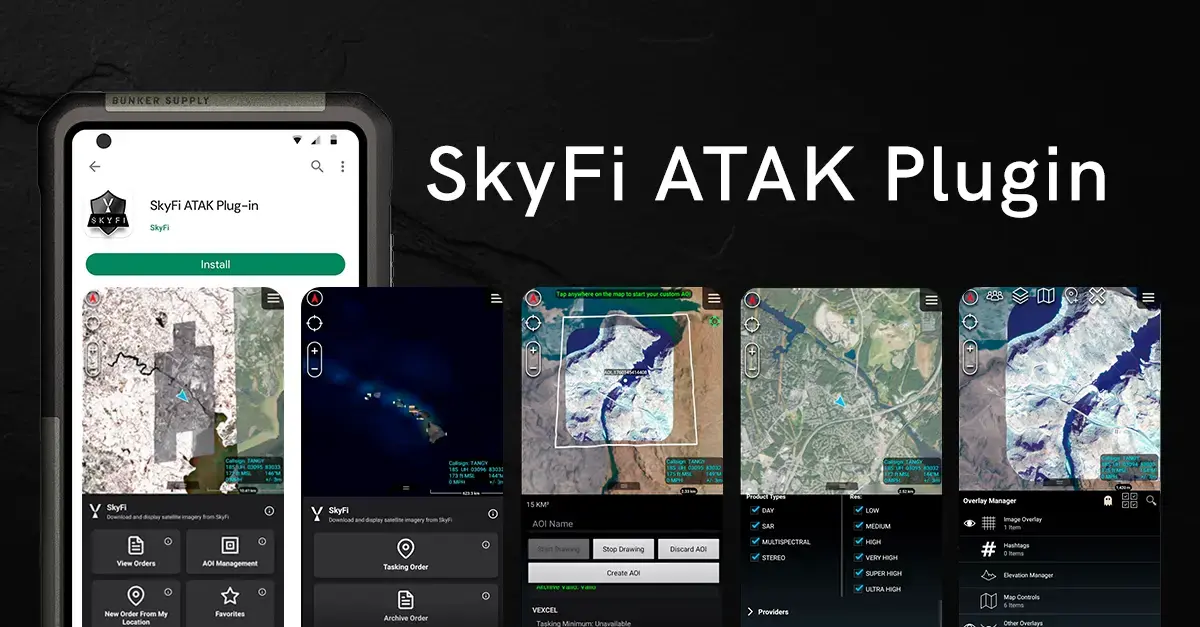Click info icon on Tasking Order tile
The width and height of the screenshot is (1200, 627).
pyautogui.click(x=486, y=544)
